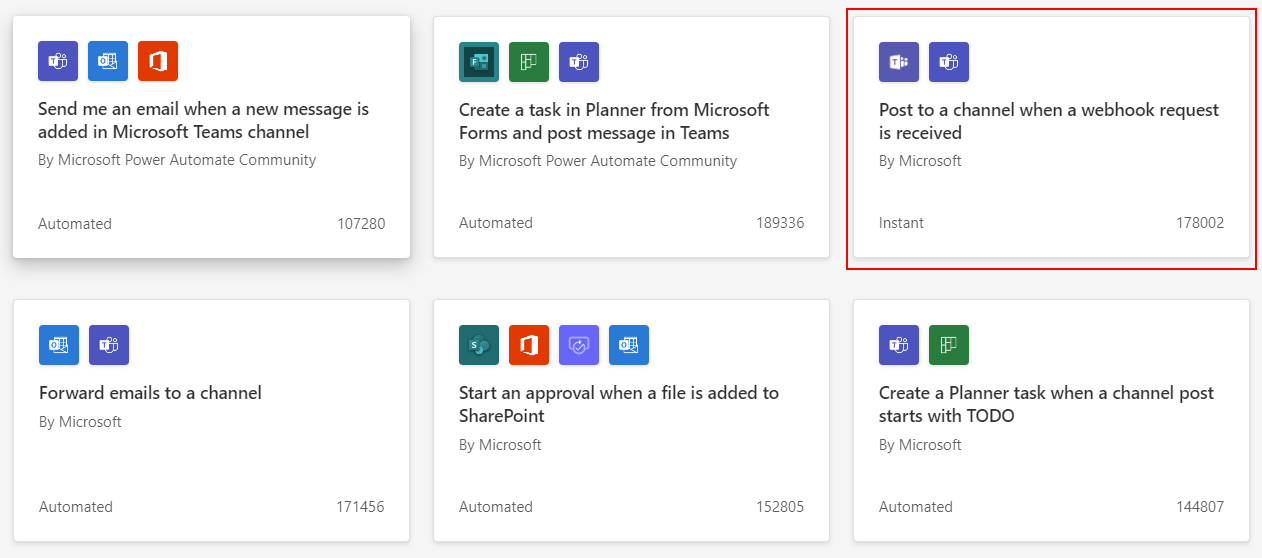Click the orange Office 365 icon on the 'Send me an email' card

158,61
